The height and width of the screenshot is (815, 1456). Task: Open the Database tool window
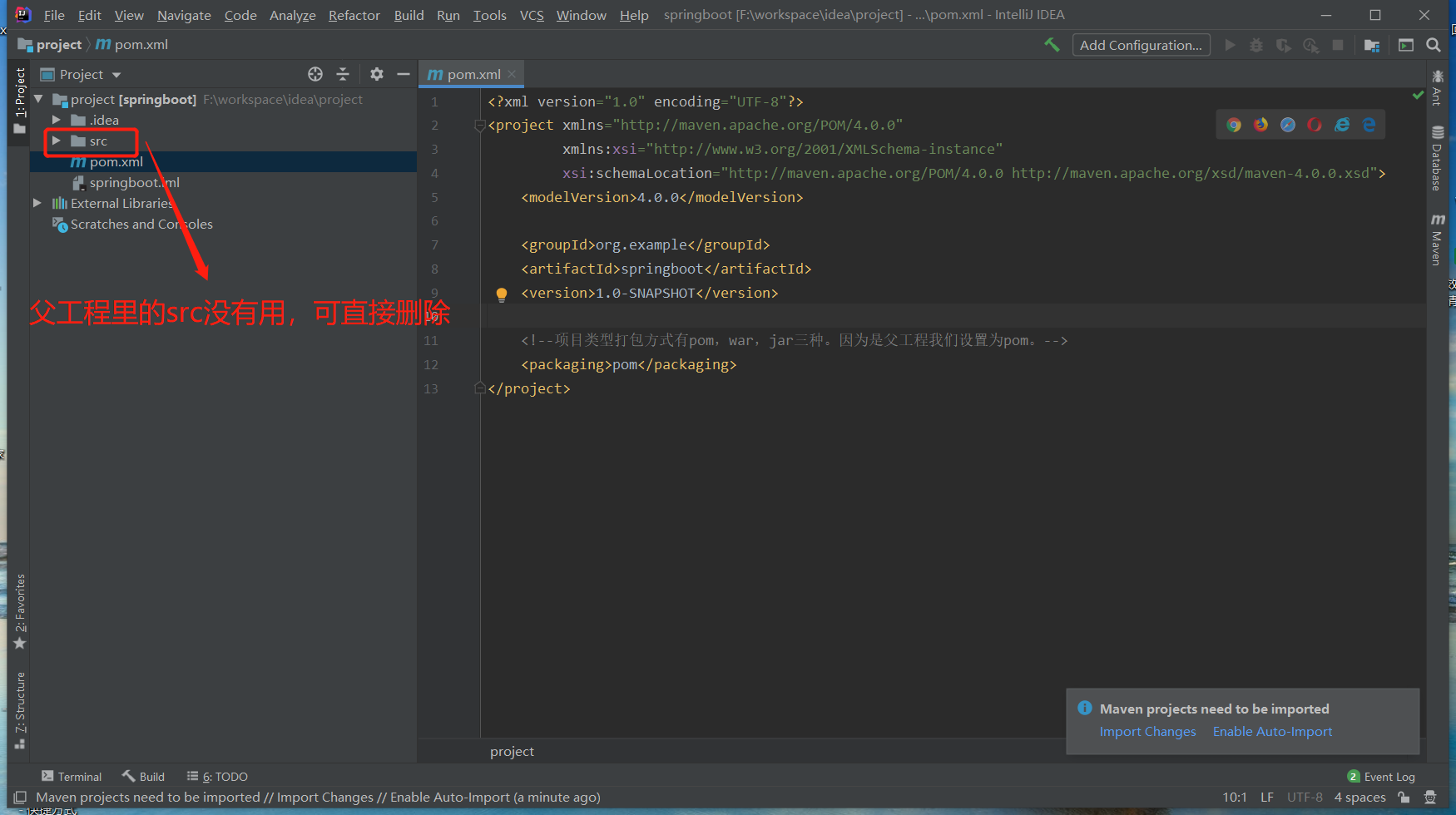pos(1438,158)
